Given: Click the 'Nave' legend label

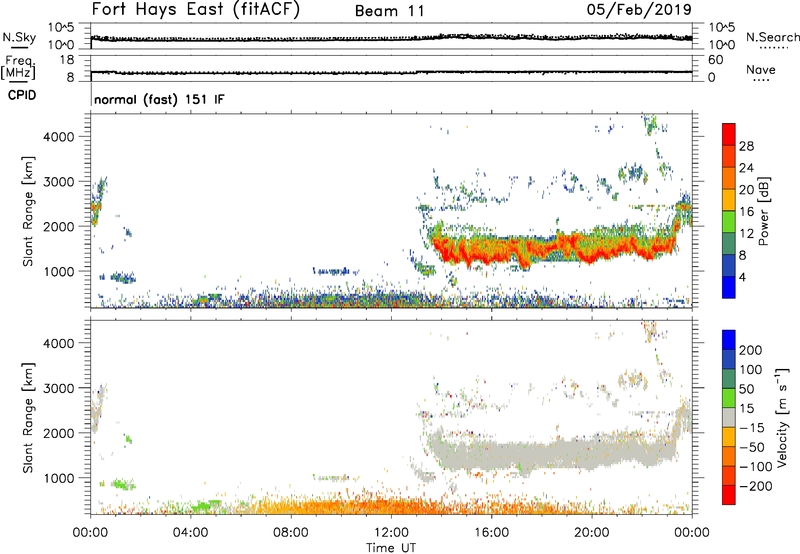Looking at the screenshot, I should 761,70.
